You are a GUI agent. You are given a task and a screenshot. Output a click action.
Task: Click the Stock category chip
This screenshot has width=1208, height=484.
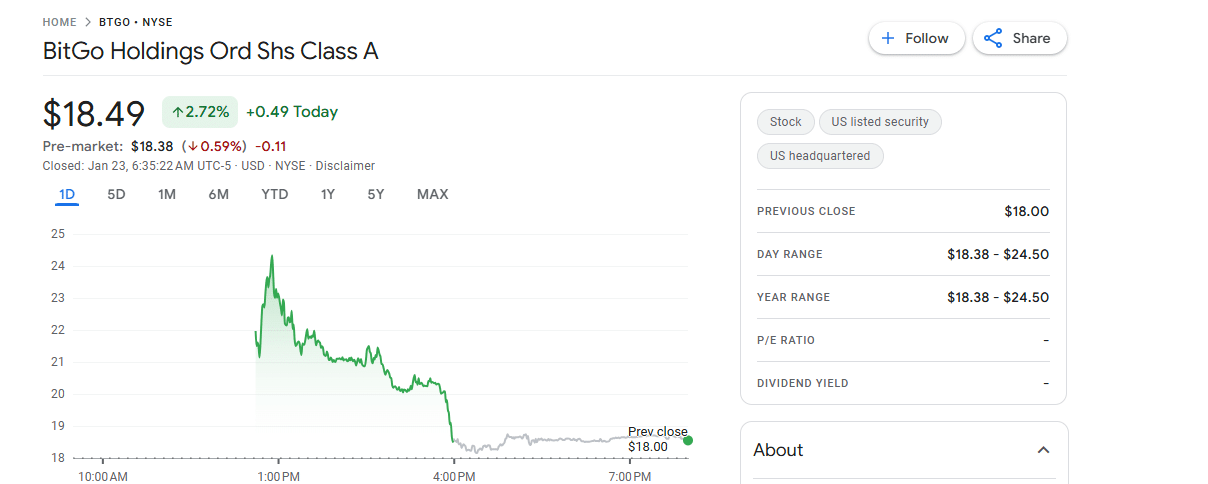pyautogui.click(x=786, y=122)
